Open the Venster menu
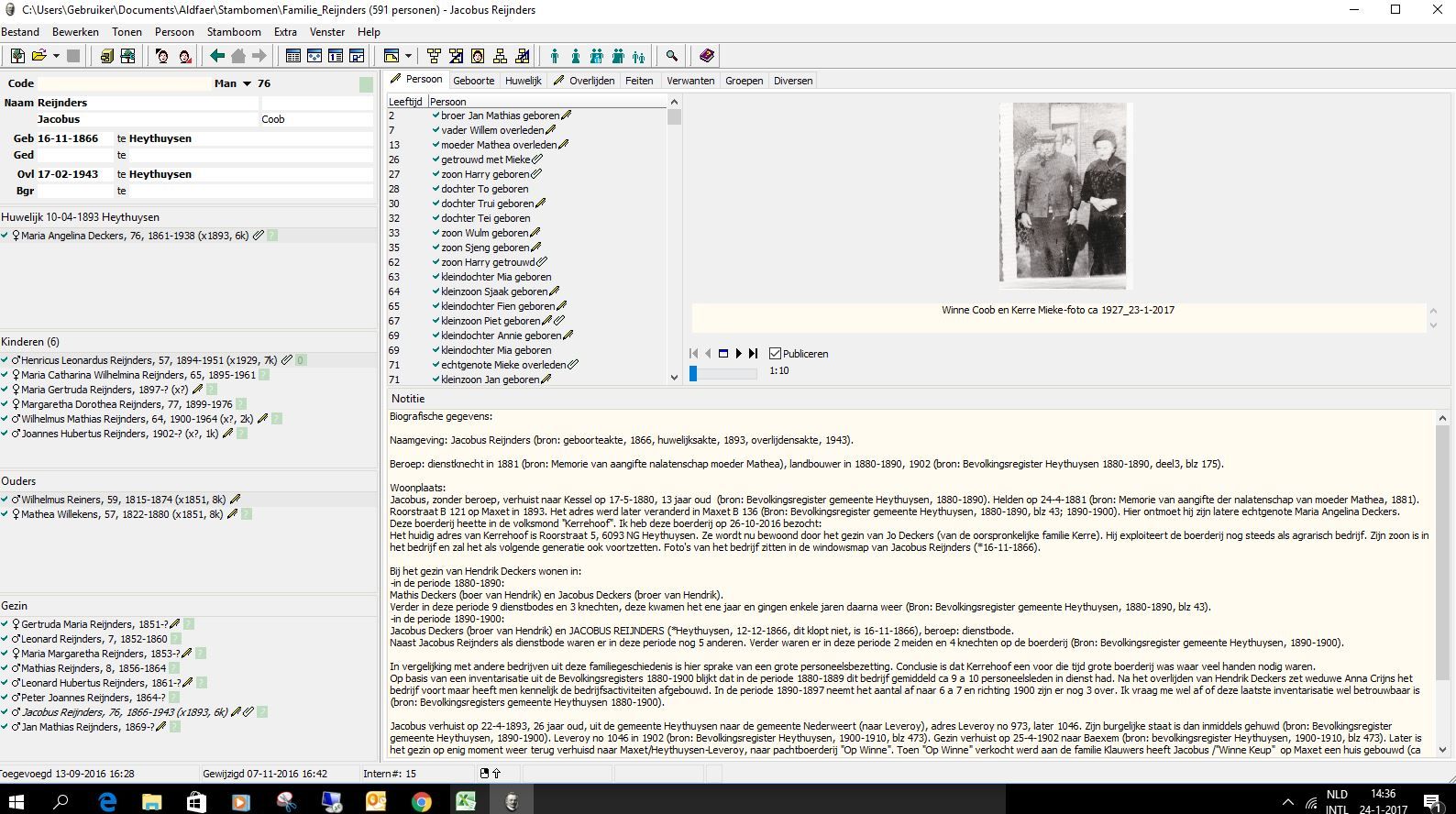This screenshot has width=1456, height=814. point(327,31)
